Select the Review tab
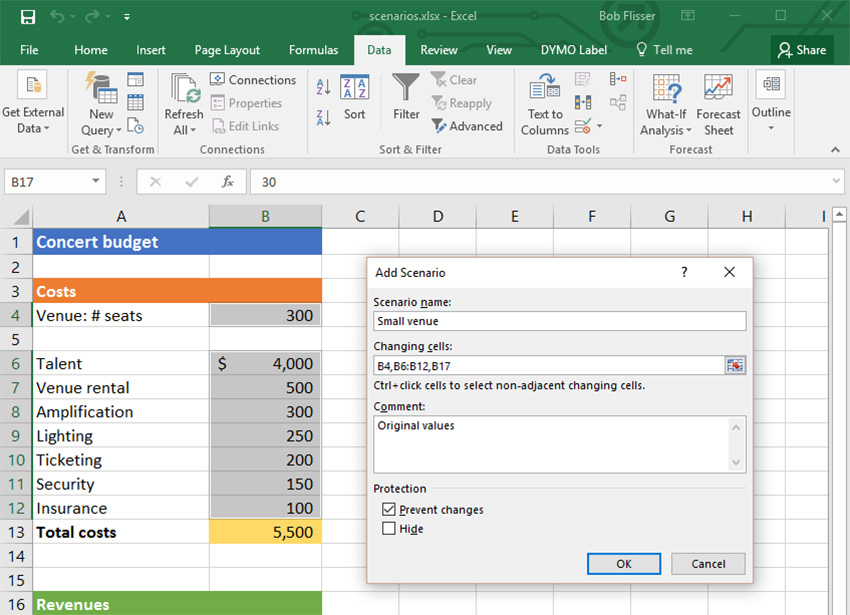Screen dimensions: 850x615 point(439,50)
